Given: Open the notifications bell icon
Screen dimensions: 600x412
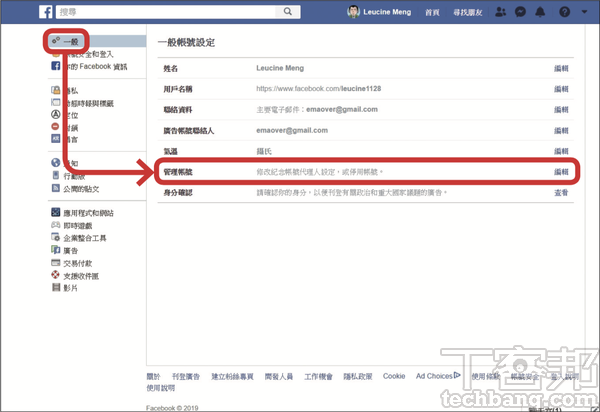Looking at the screenshot, I should [x=540, y=12].
